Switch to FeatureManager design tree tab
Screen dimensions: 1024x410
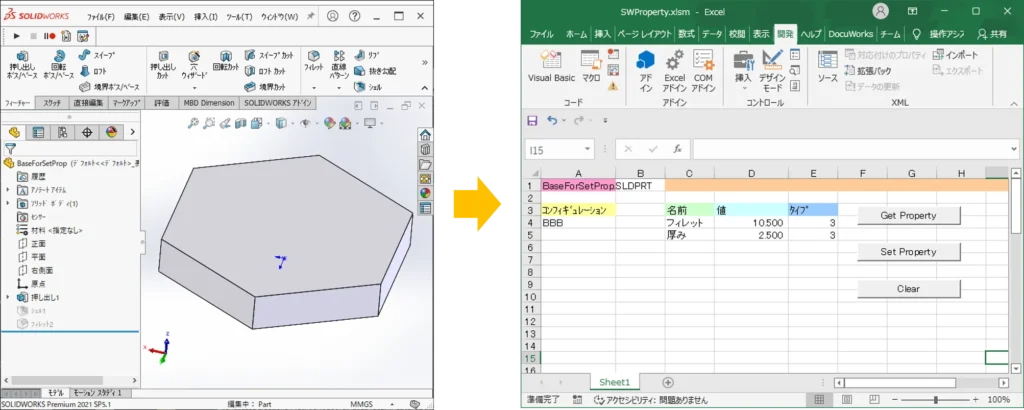(x=14, y=132)
